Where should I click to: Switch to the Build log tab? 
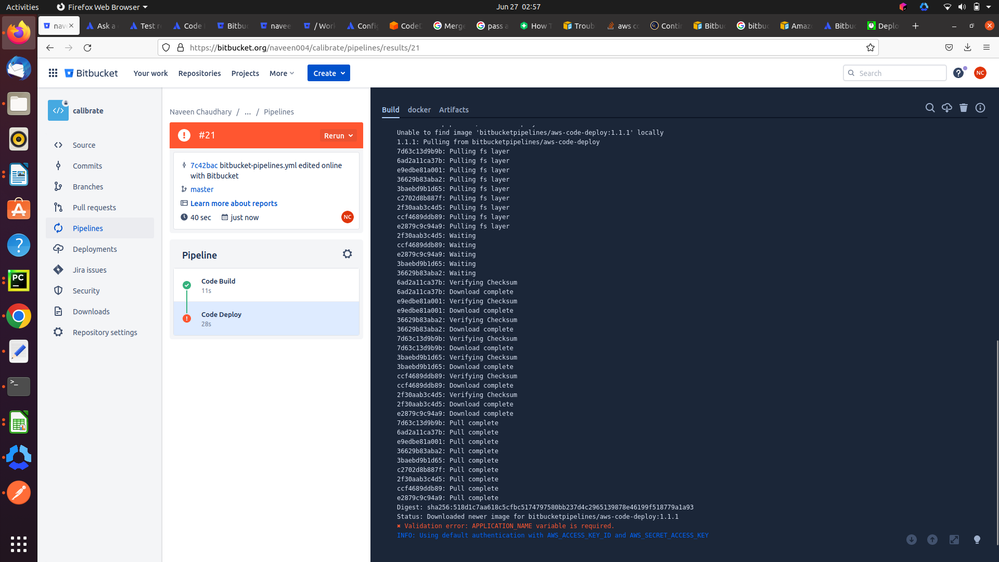391,110
